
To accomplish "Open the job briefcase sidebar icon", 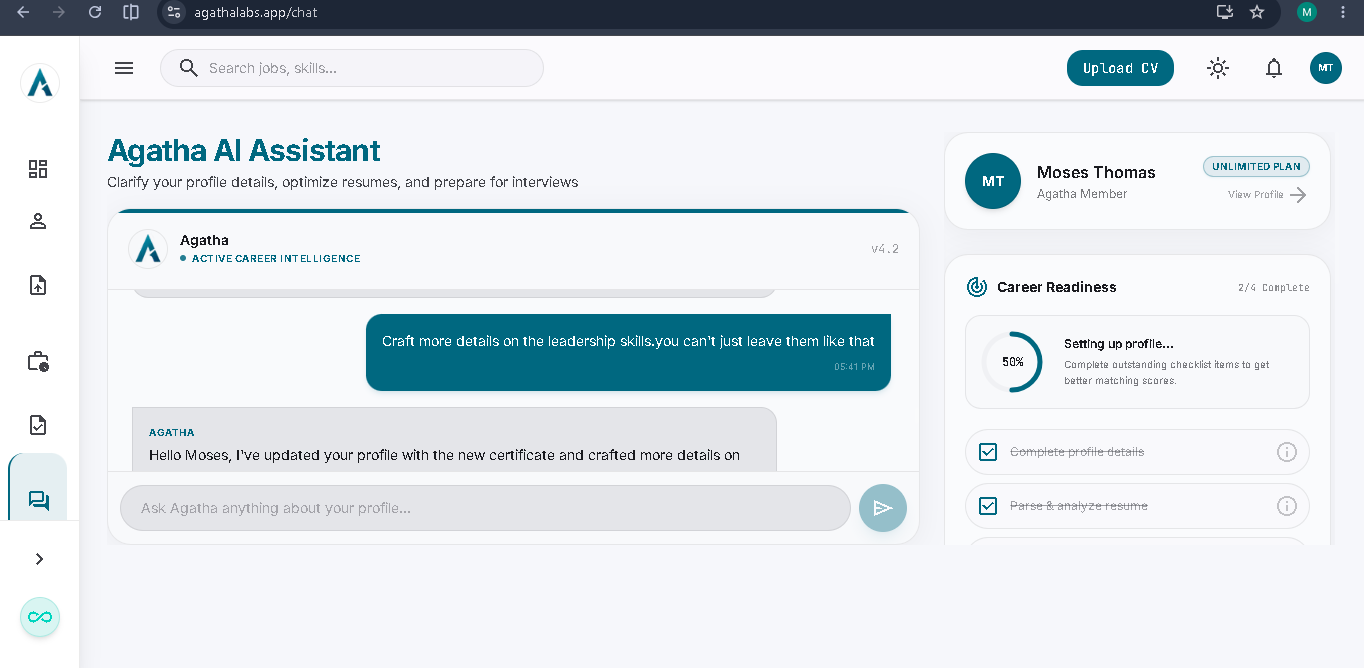I will (x=38, y=361).
